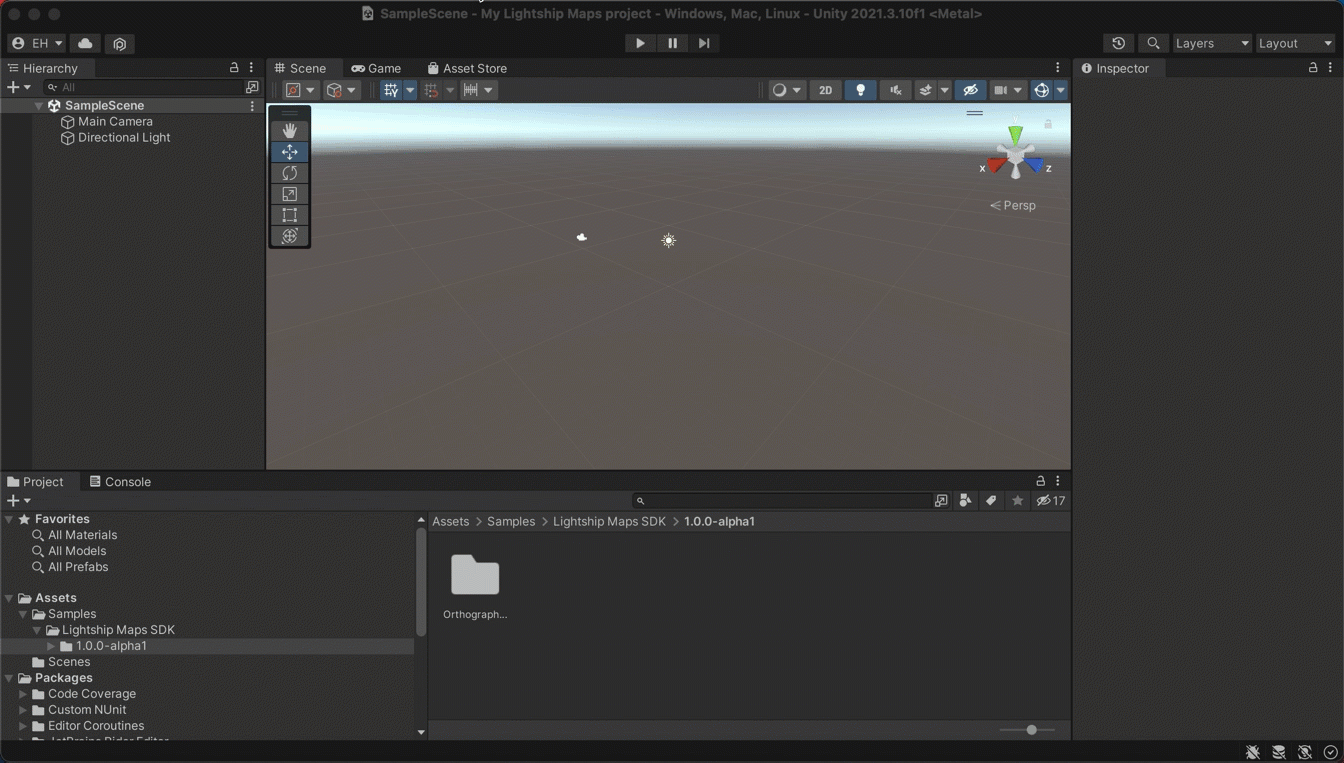1344x763 pixels.
Task: Open draw mode shading dropdown
Action: click(x=787, y=90)
